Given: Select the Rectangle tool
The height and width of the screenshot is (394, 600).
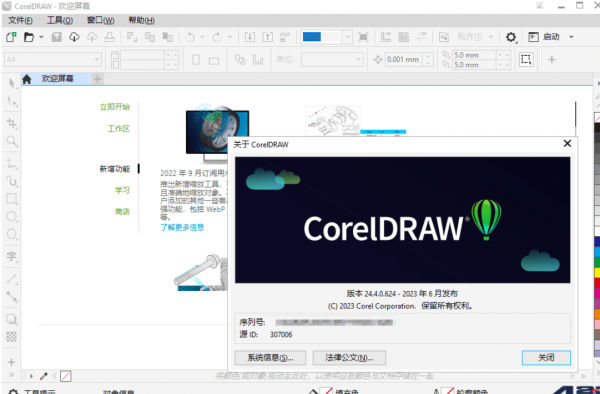Looking at the screenshot, I should (12, 199).
